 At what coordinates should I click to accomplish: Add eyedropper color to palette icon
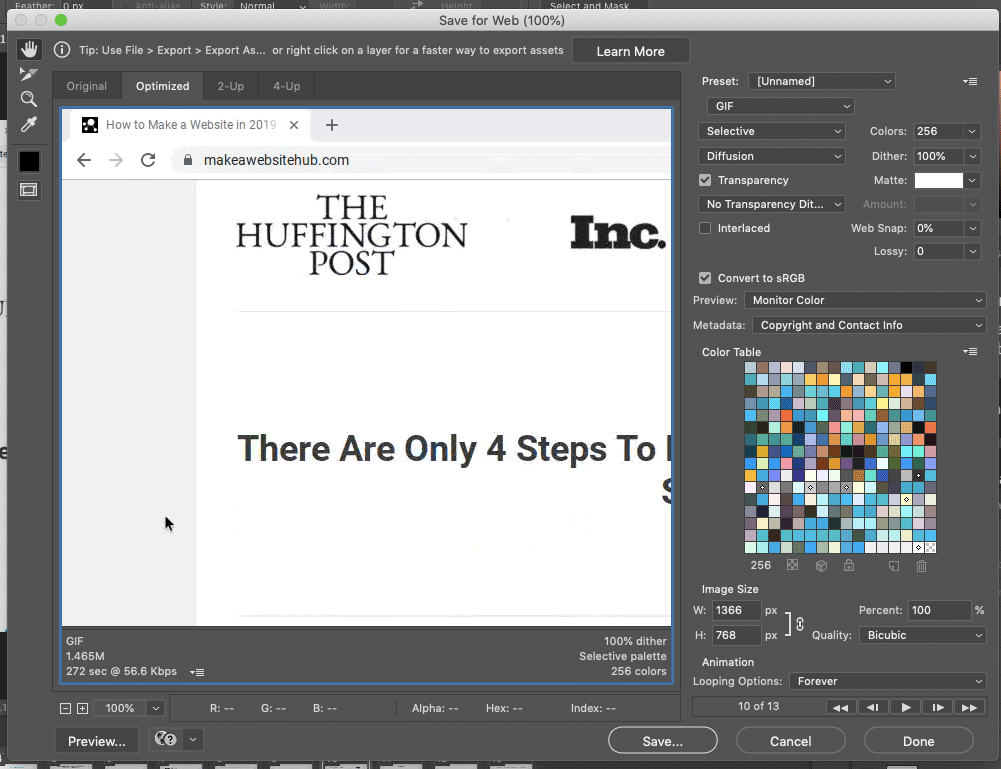point(894,565)
